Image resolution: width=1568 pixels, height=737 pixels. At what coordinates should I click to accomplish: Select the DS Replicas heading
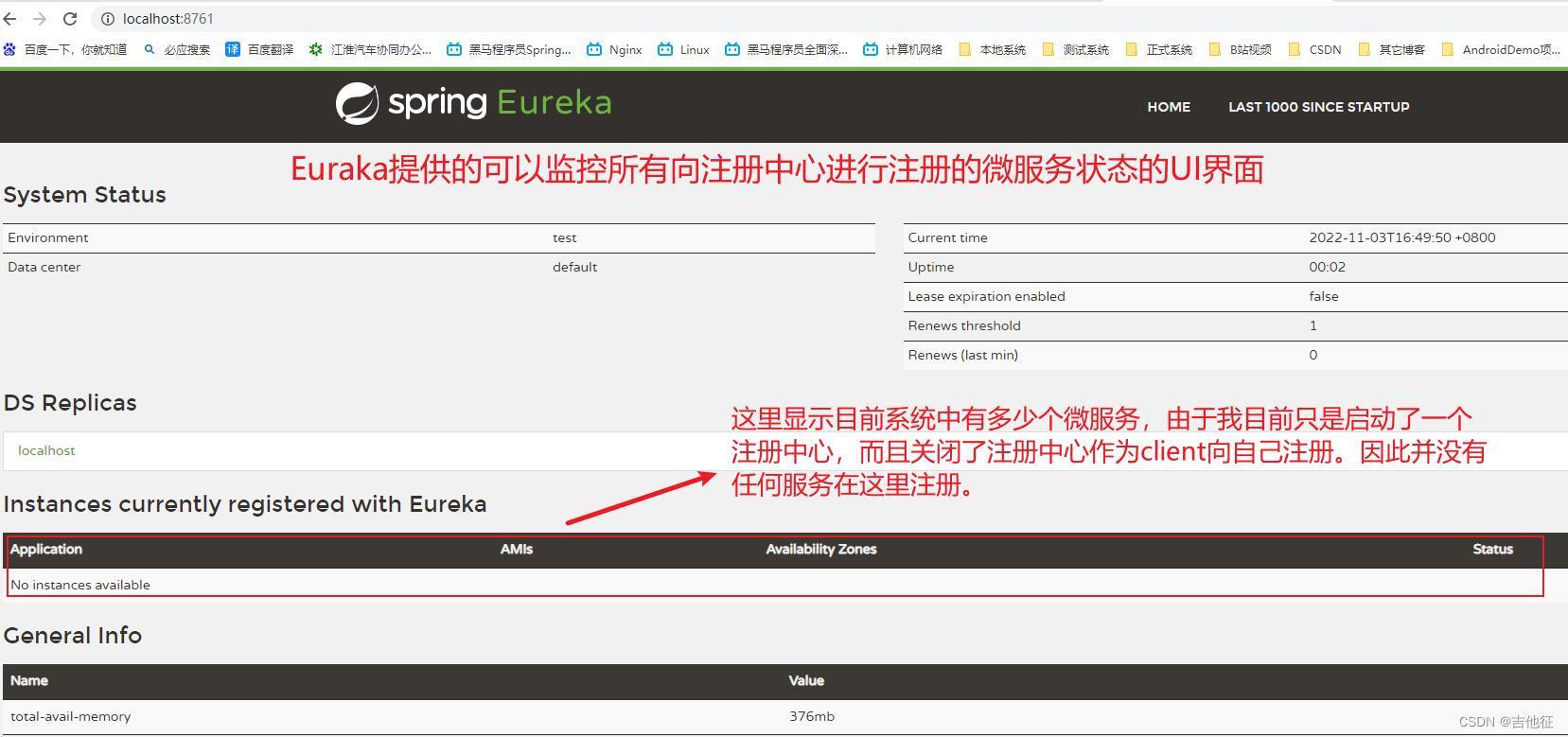point(70,403)
